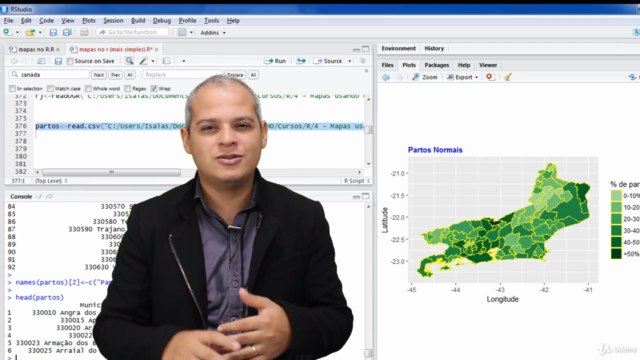Click the Find/Replace magnifier icon
The width and height of the screenshot is (640, 360).
pyautogui.click(x=129, y=61)
